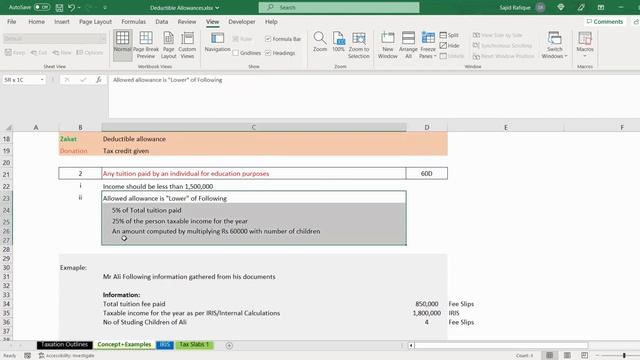The width and height of the screenshot is (640, 360).
Task: Open the Developer tab
Action: pyautogui.click(x=242, y=22)
